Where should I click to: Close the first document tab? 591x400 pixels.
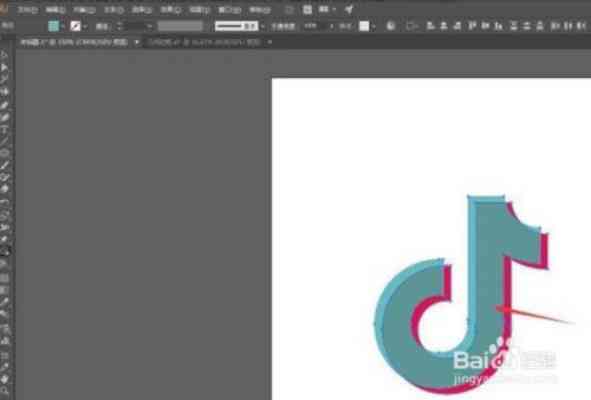pyautogui.click(x=136, y=42)
